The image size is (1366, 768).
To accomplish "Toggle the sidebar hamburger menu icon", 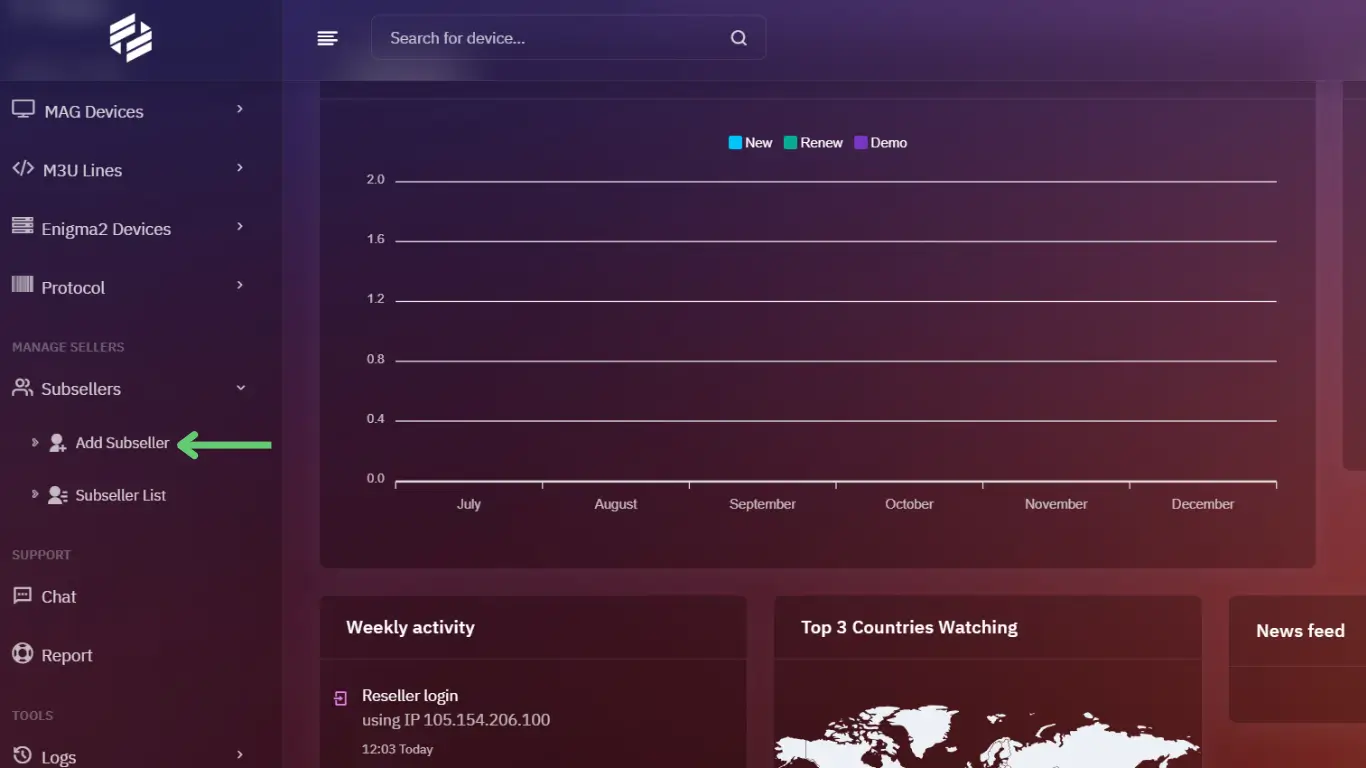I will (x=327, y=38).
